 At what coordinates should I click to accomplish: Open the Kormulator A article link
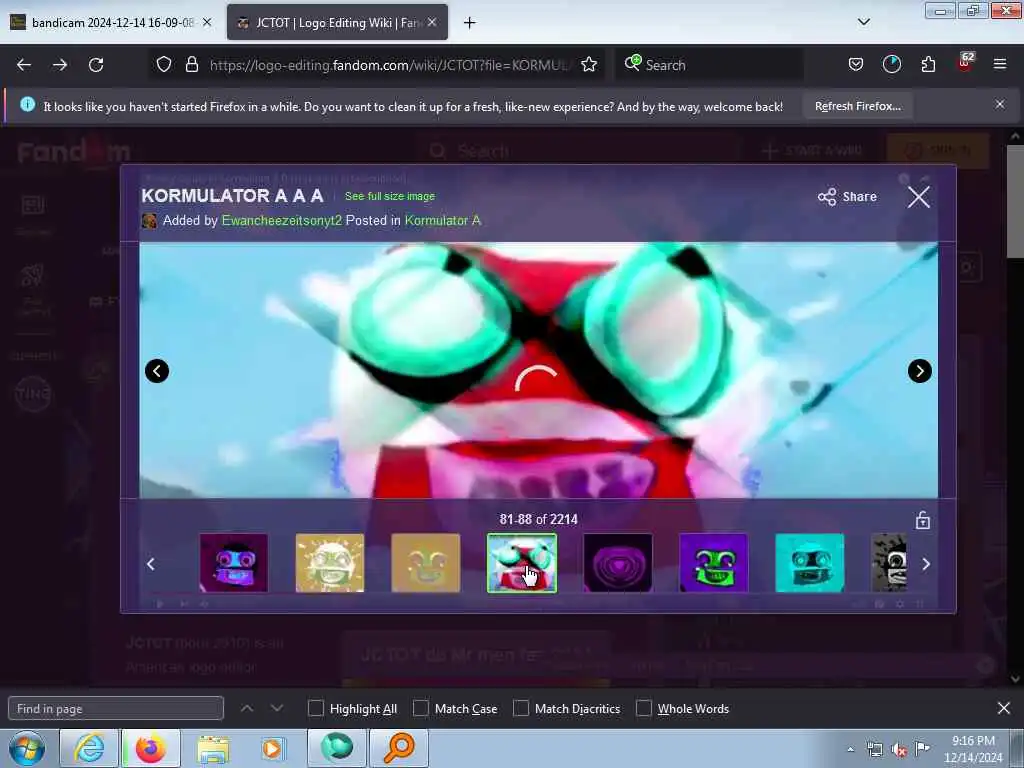click(443, 221)
